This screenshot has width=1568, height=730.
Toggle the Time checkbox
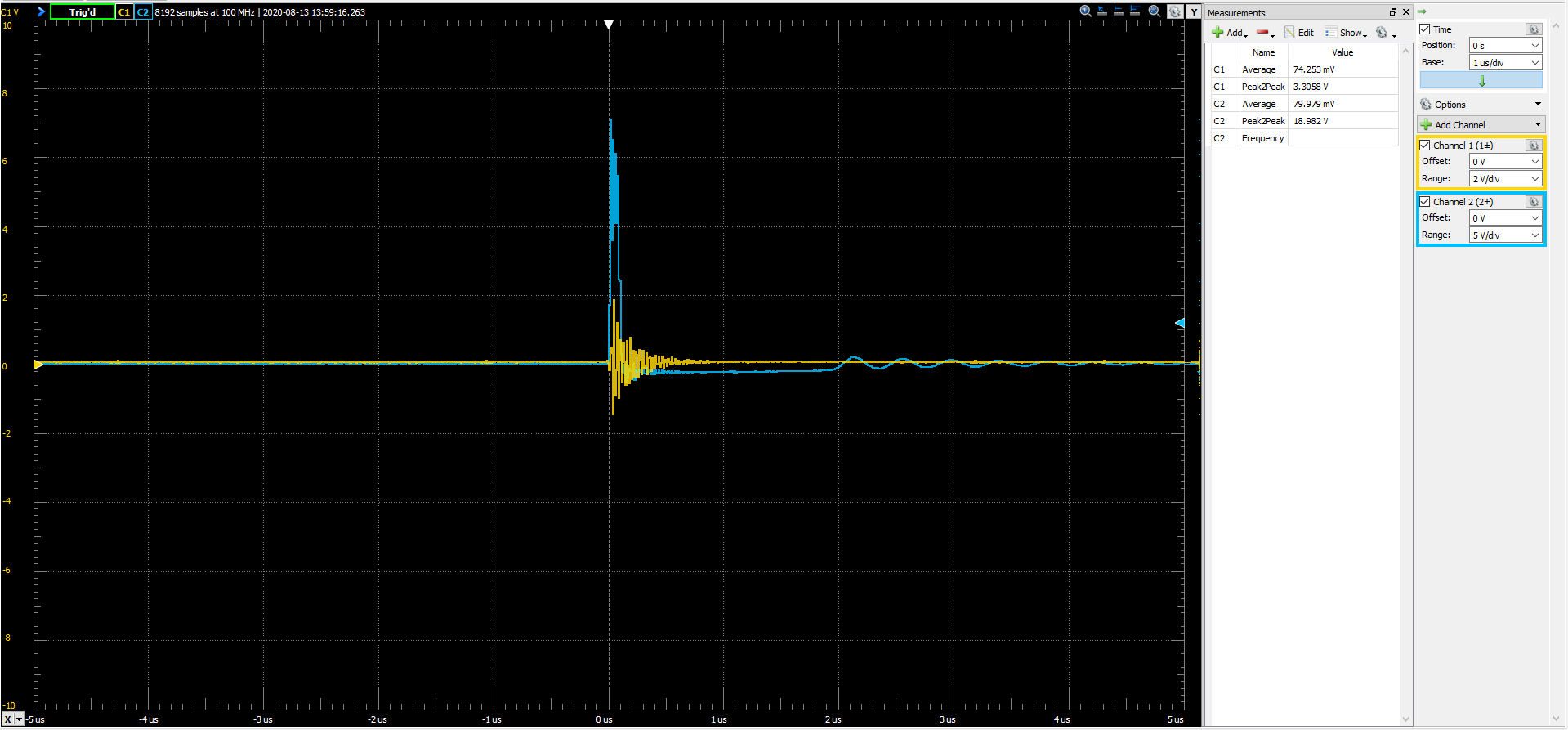1425,29
